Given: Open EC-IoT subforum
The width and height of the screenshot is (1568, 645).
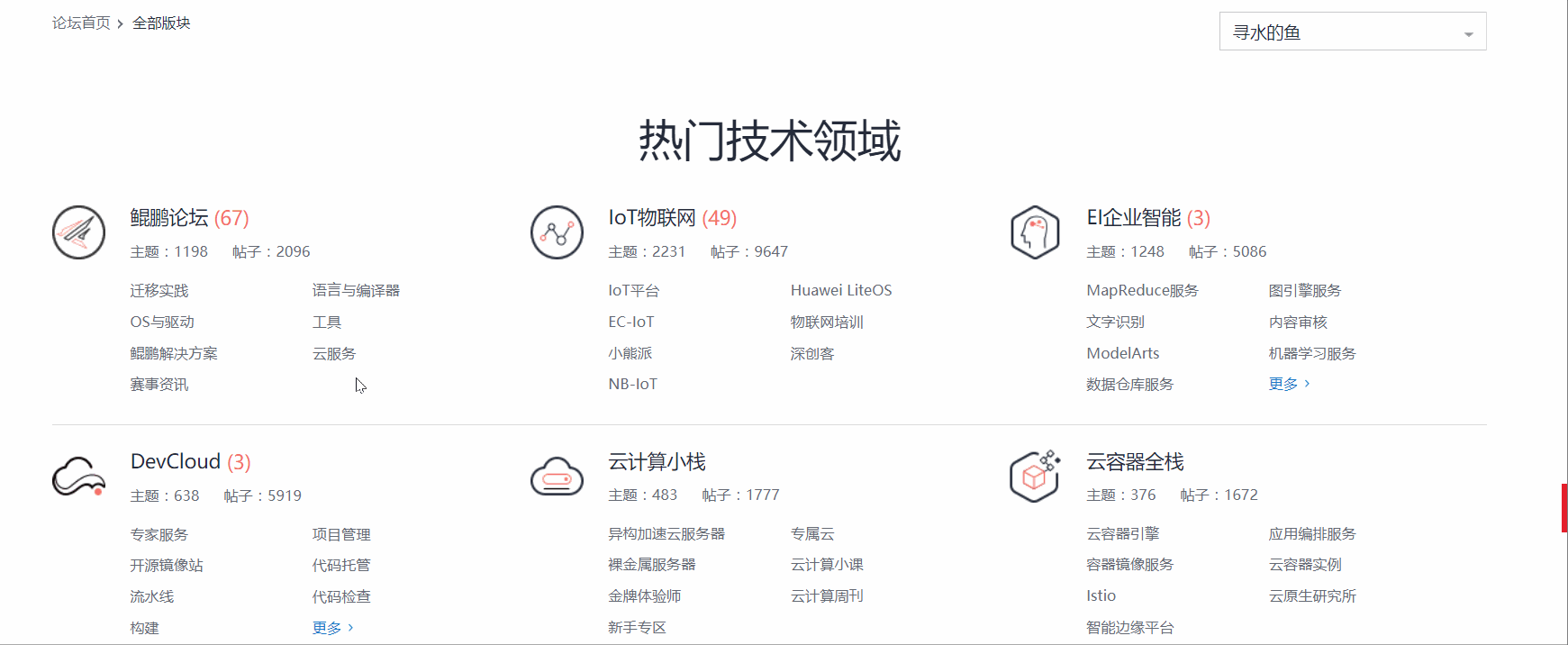Looking at the screenshot, I should pos(631,322).
